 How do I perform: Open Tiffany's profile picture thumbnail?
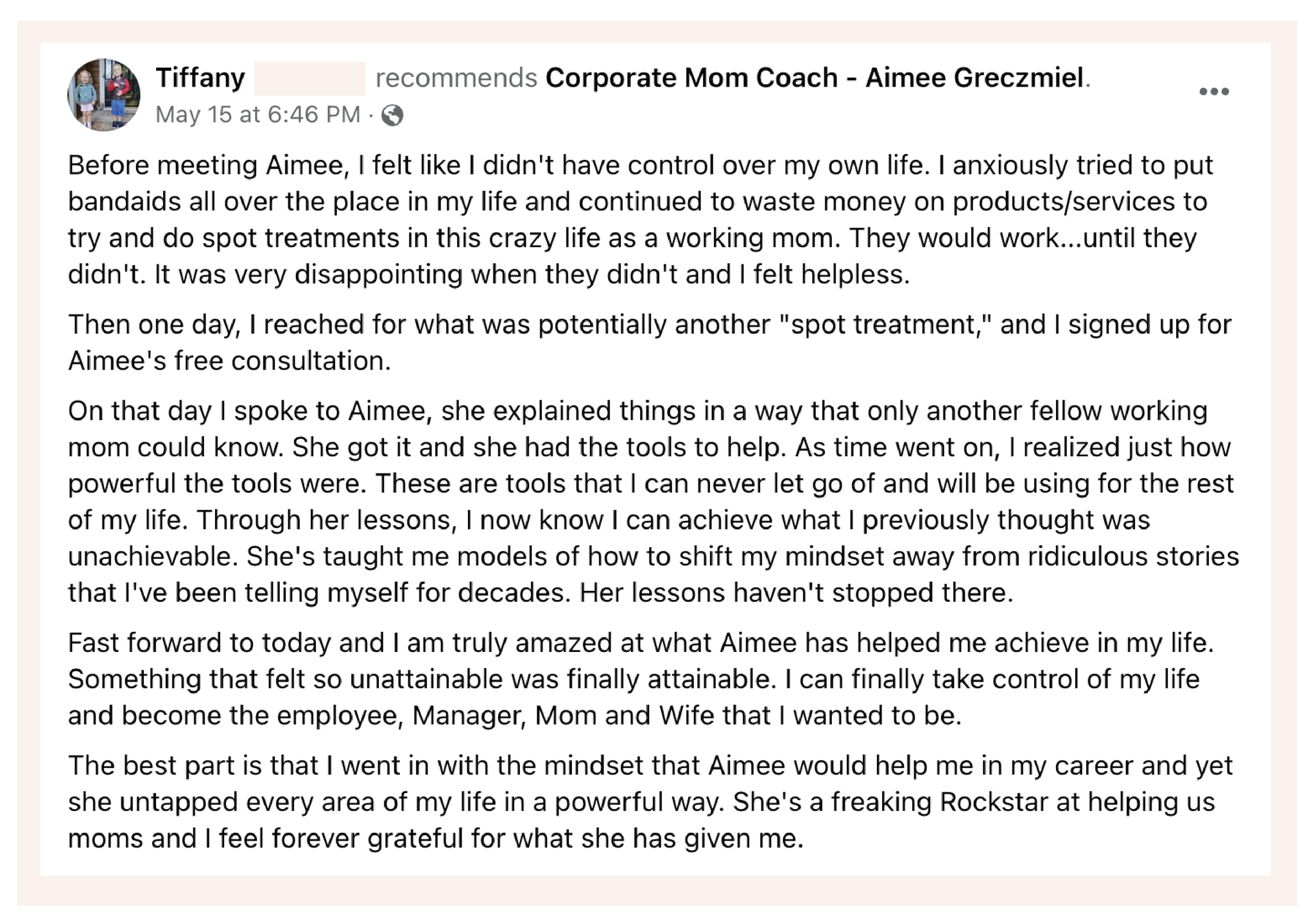104,95
